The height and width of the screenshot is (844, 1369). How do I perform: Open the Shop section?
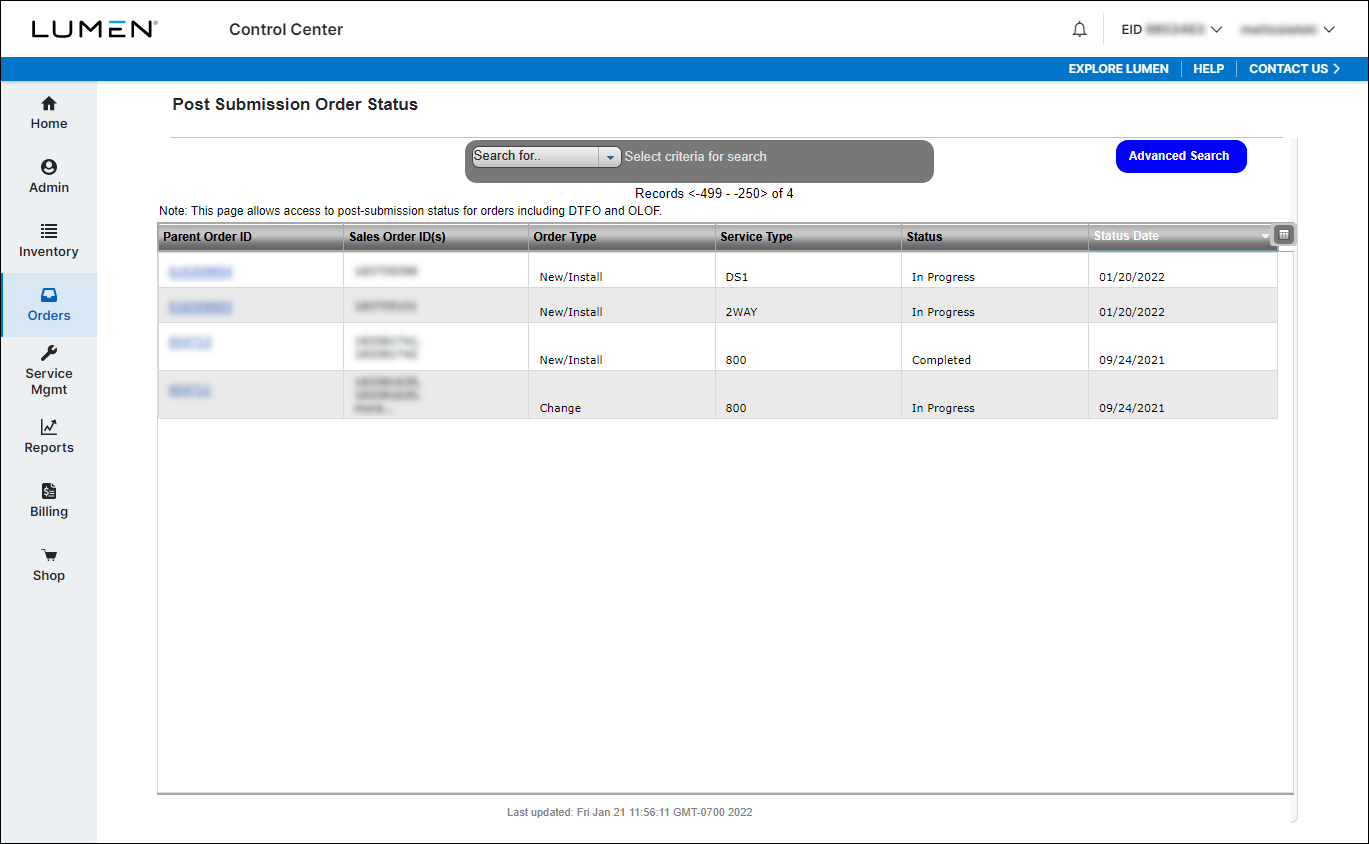[49, 565]
